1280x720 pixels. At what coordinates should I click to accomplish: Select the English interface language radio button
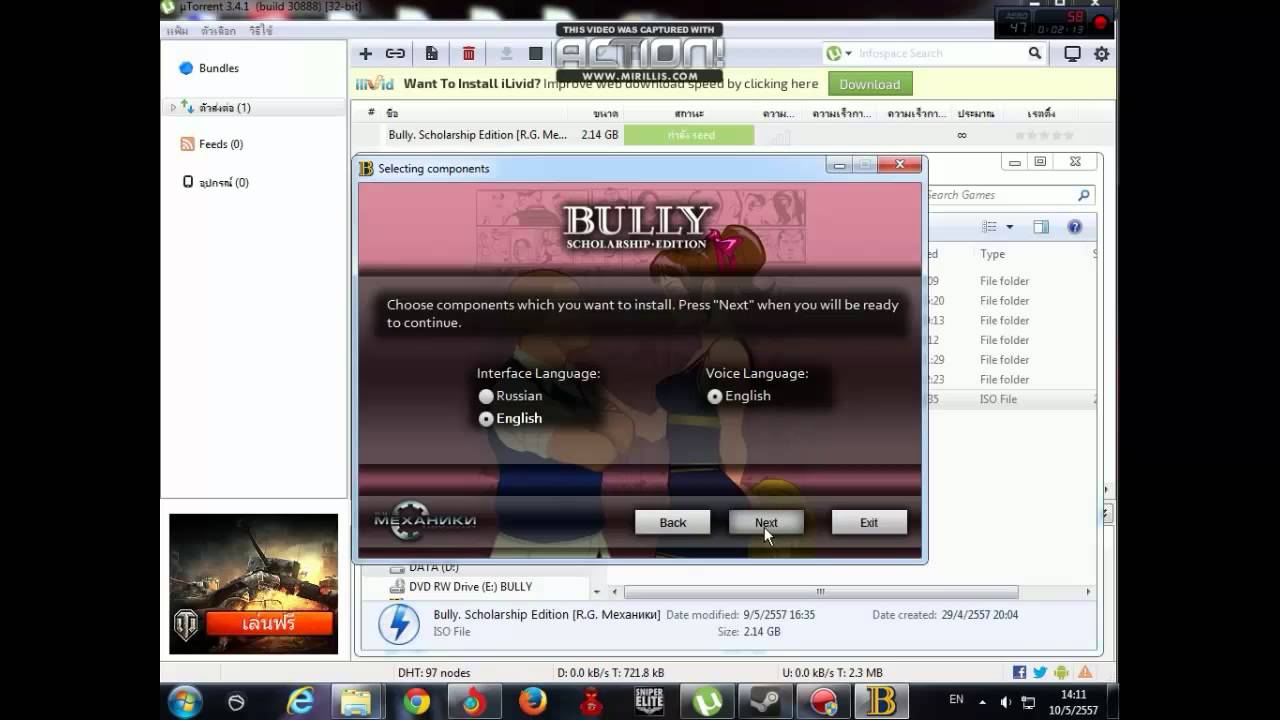click(x=486, y=419)
